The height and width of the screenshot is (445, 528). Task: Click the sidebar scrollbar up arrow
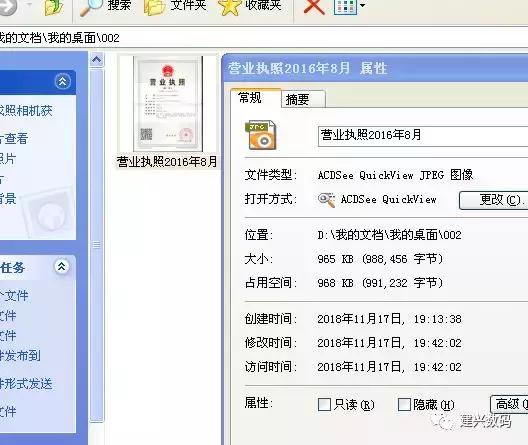click(97, 61)
